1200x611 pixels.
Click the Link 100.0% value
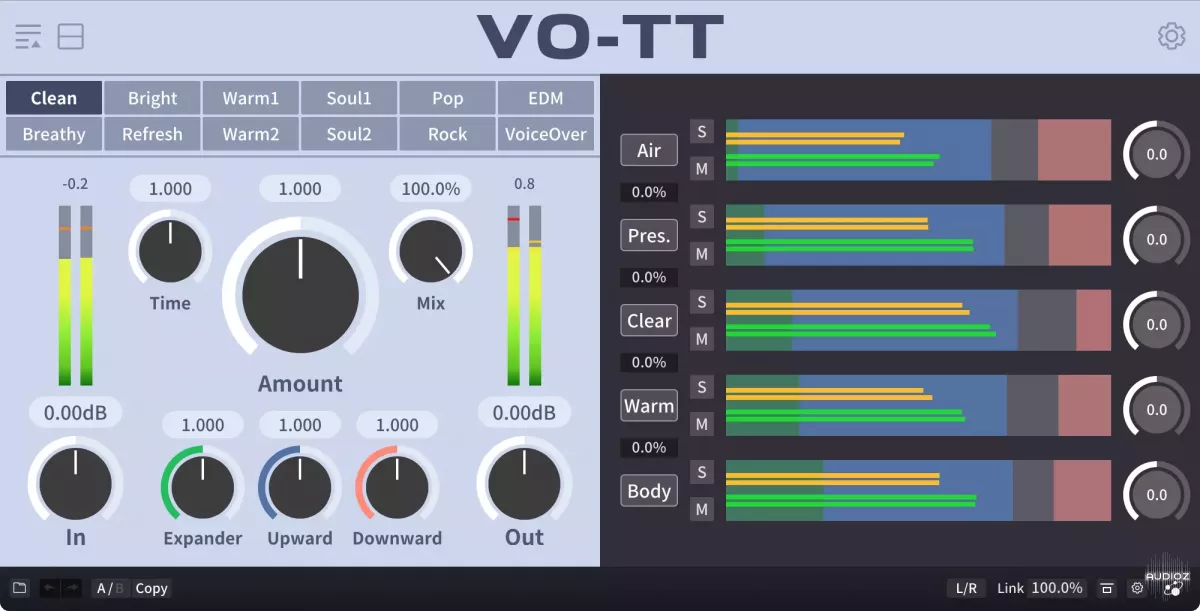(x=1057, y=588)
